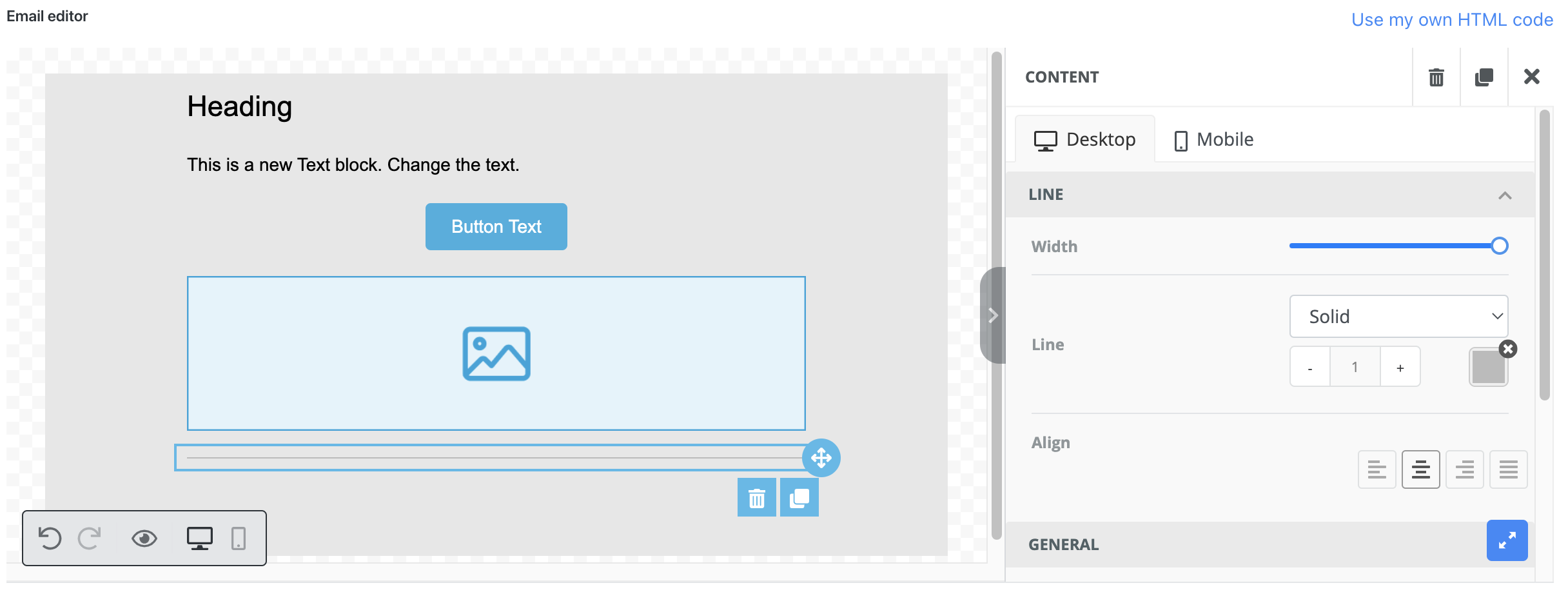Click the duplicate icon in Content panel header
Screen dimensions: 1568x592
click(1484, 77)
